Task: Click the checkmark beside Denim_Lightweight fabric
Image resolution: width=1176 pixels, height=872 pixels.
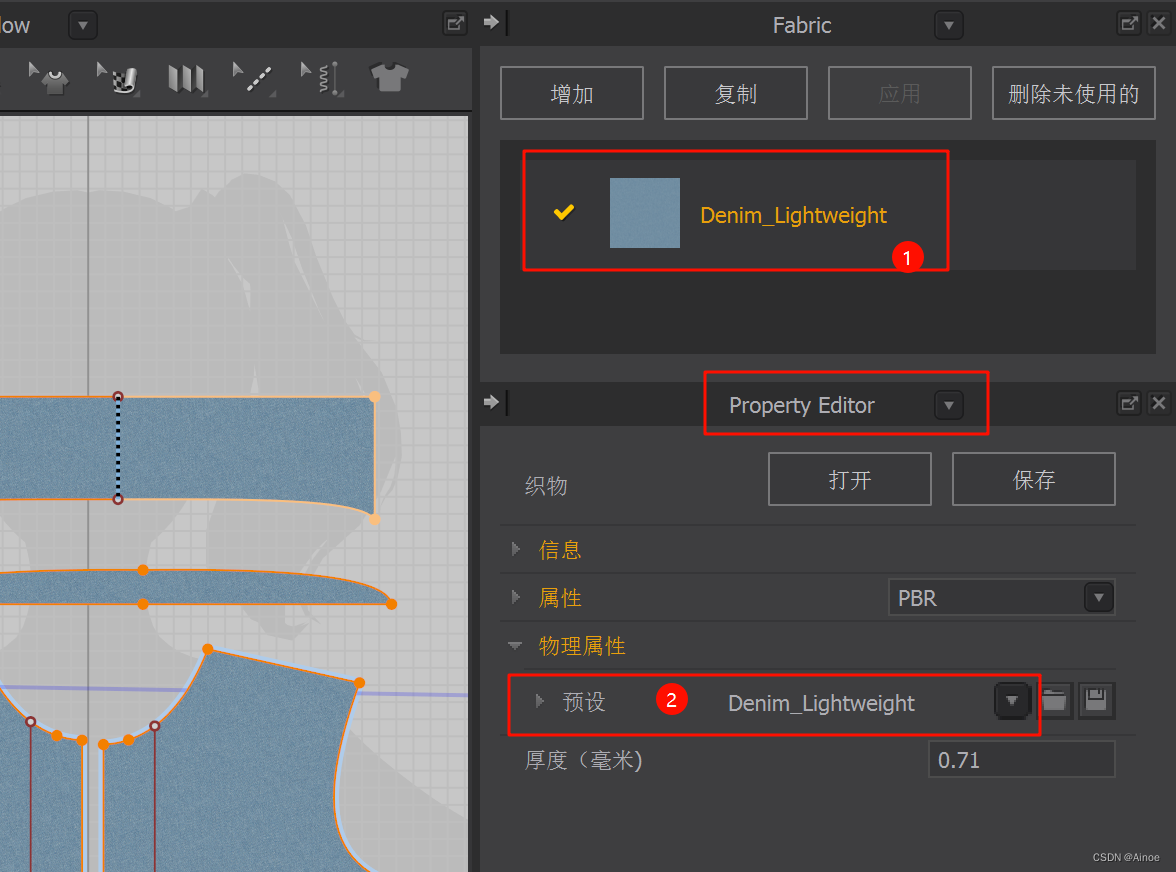Action: (564, 212)
